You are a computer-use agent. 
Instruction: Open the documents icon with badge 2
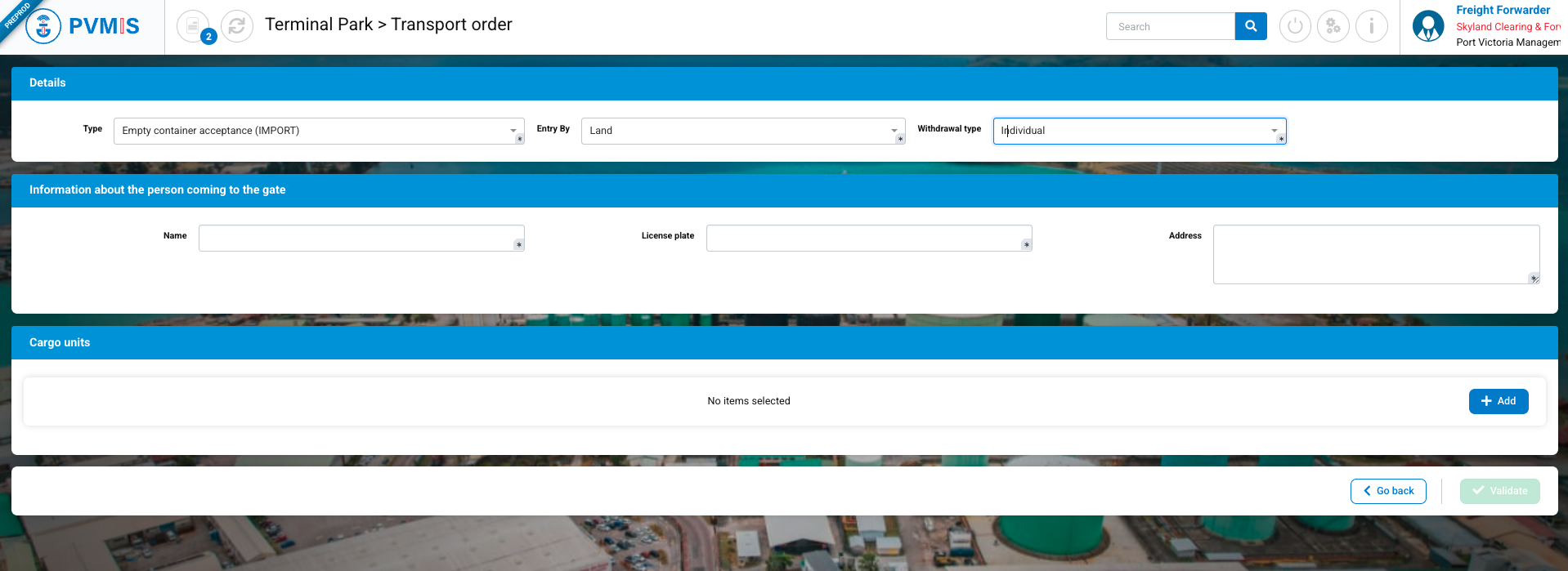click(x=193, y=26)
